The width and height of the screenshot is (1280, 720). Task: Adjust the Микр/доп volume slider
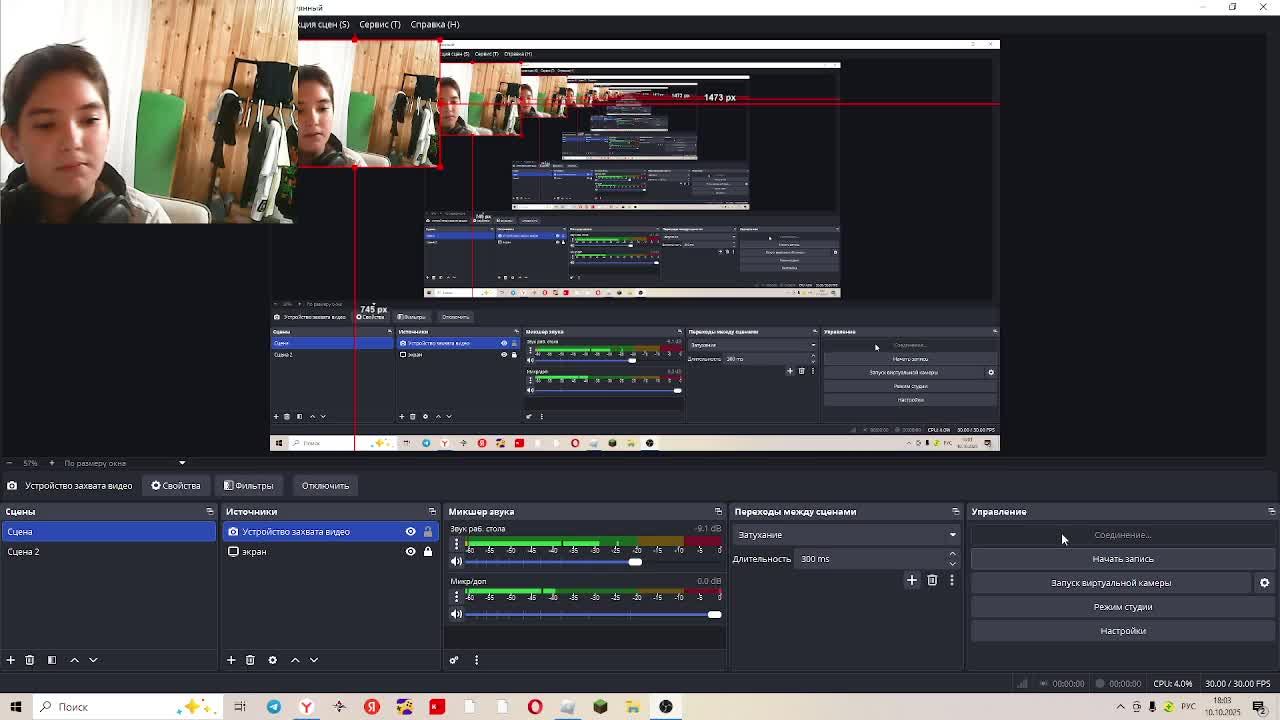pyautogui.click(x=714, y=614)
